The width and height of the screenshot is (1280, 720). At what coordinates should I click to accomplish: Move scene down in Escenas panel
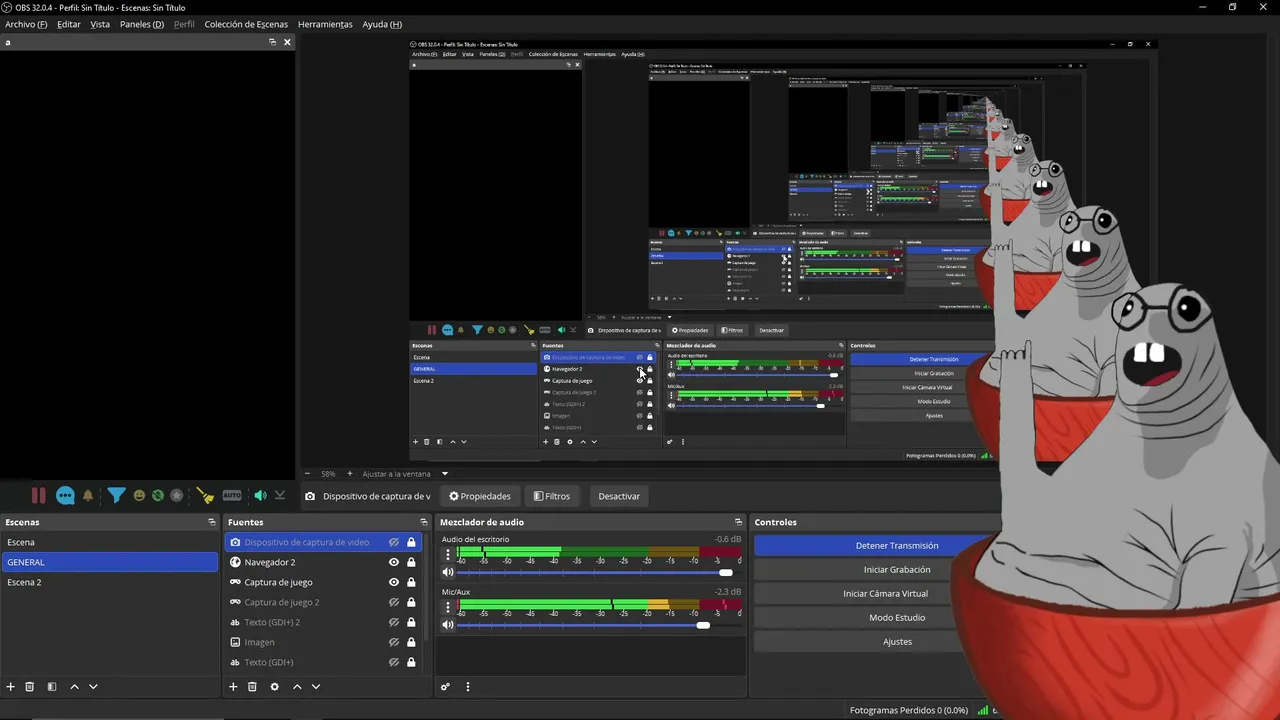pos(93,687)
